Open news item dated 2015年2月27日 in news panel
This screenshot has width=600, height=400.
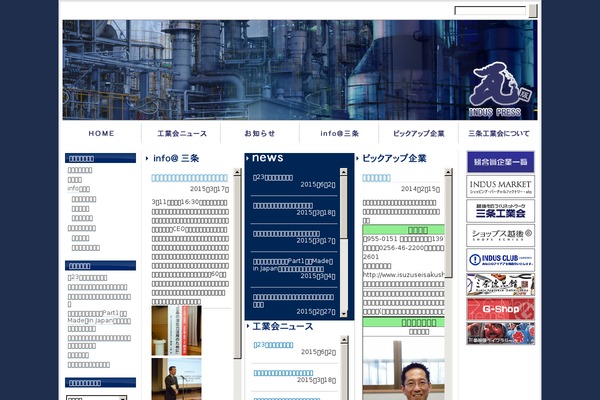tap(293, 300)
